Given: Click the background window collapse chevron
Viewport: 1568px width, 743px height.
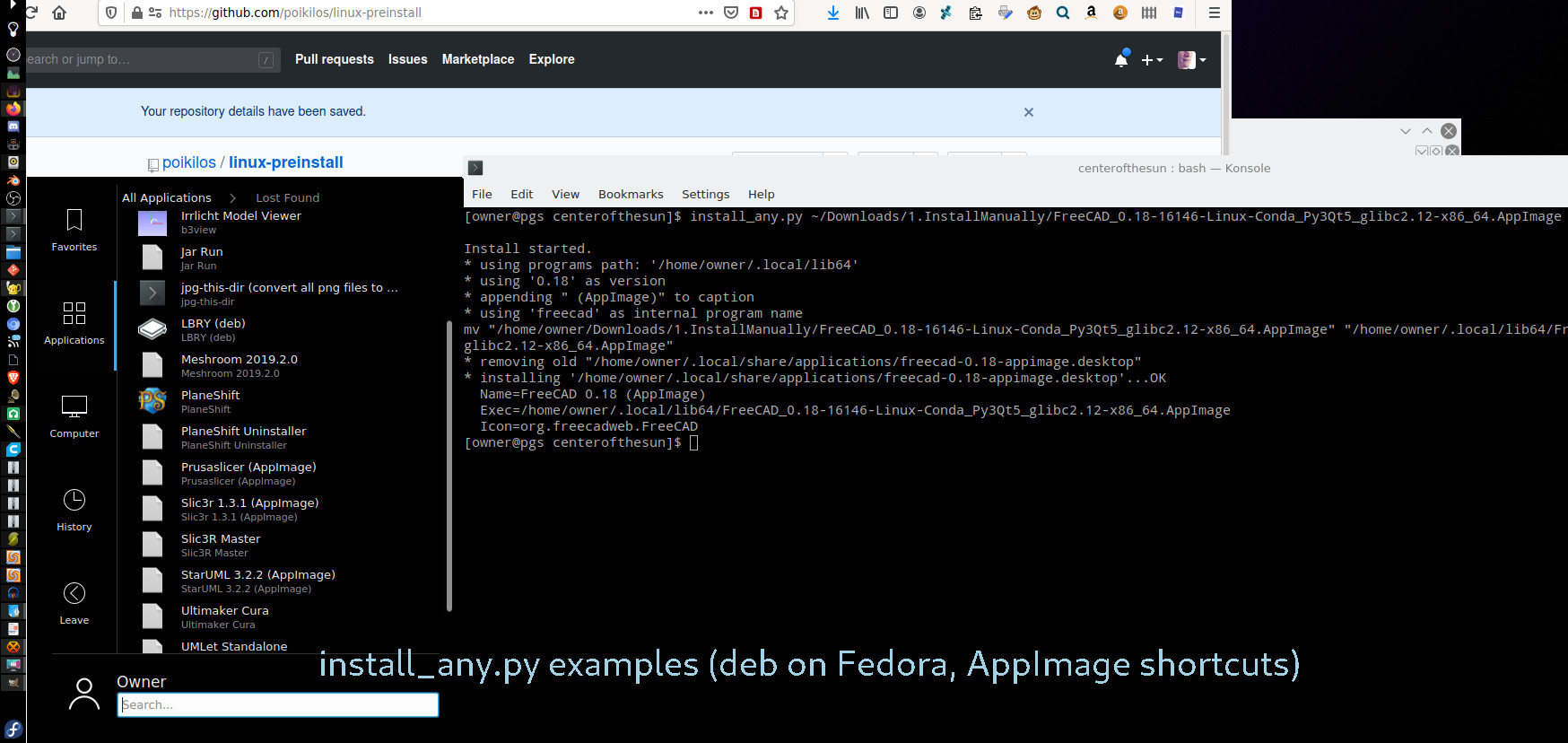Looking at the screenshot, I should (1406, 131).
